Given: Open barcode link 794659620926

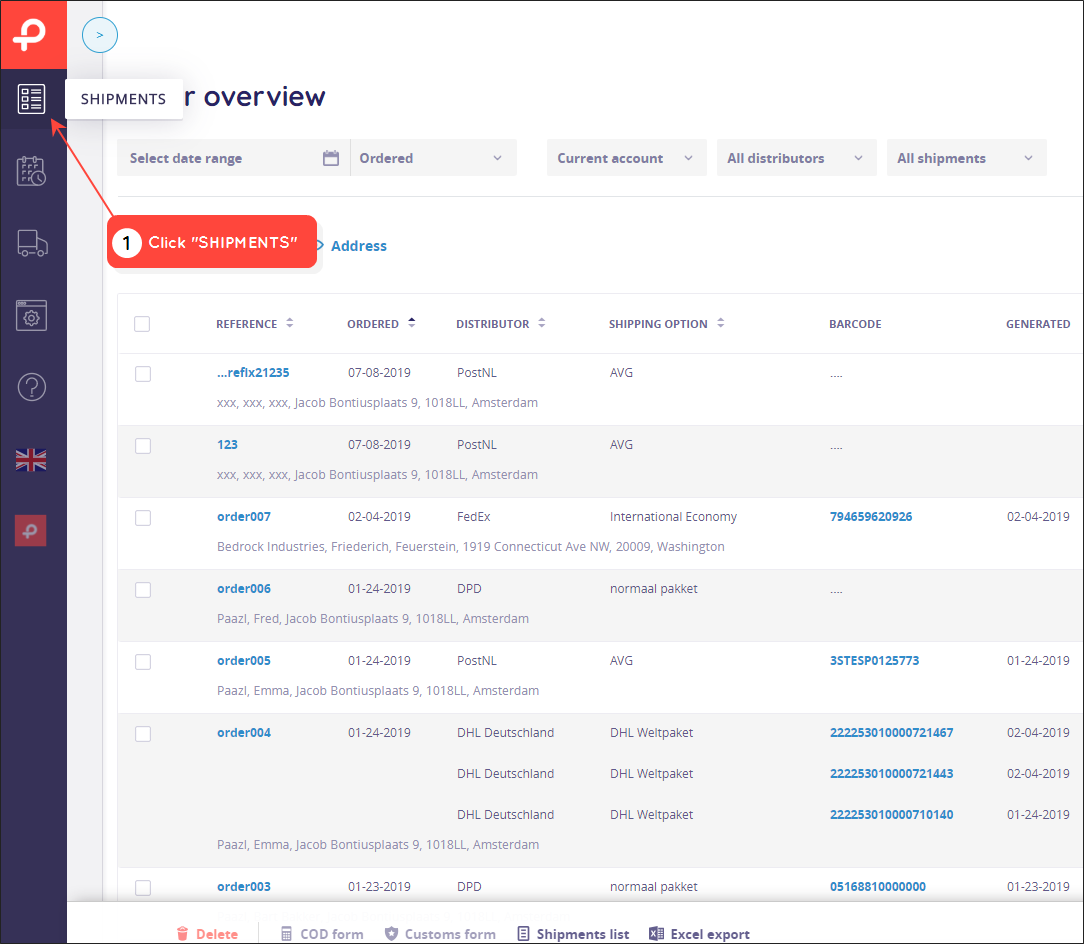Looking at the screenshot, I should point(871,517).
